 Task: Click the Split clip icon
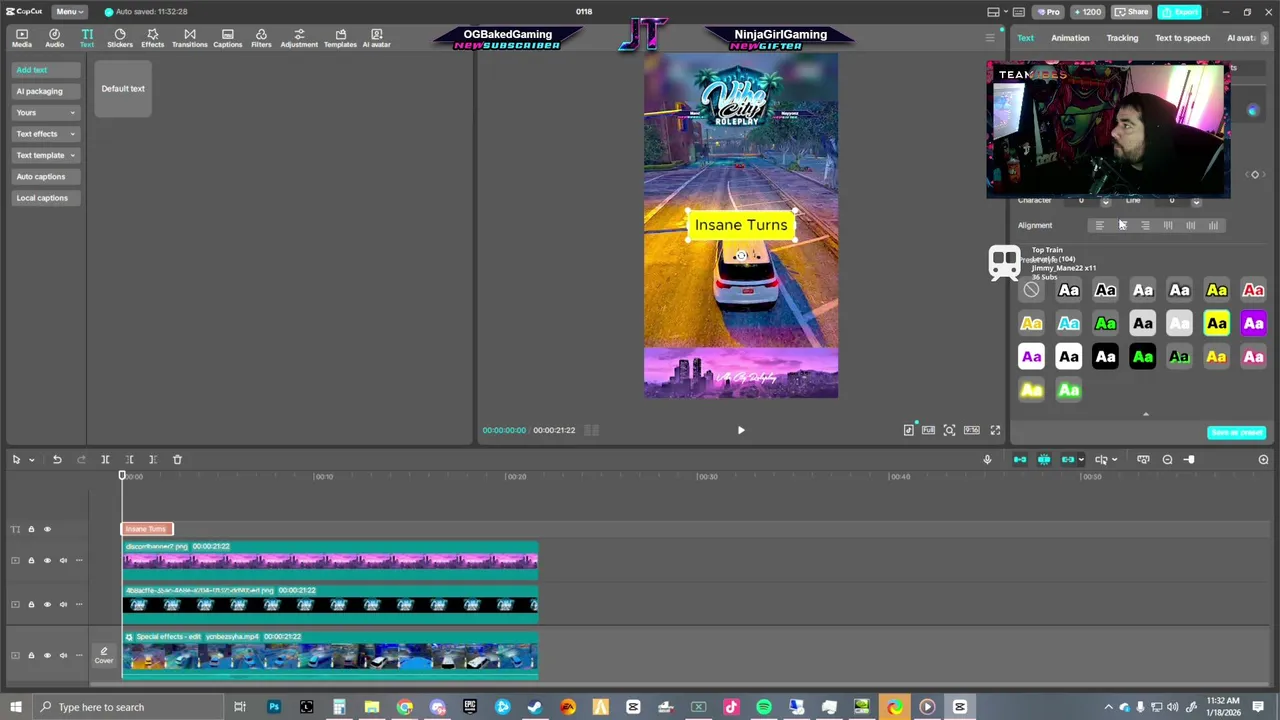[x=105, y=459]
